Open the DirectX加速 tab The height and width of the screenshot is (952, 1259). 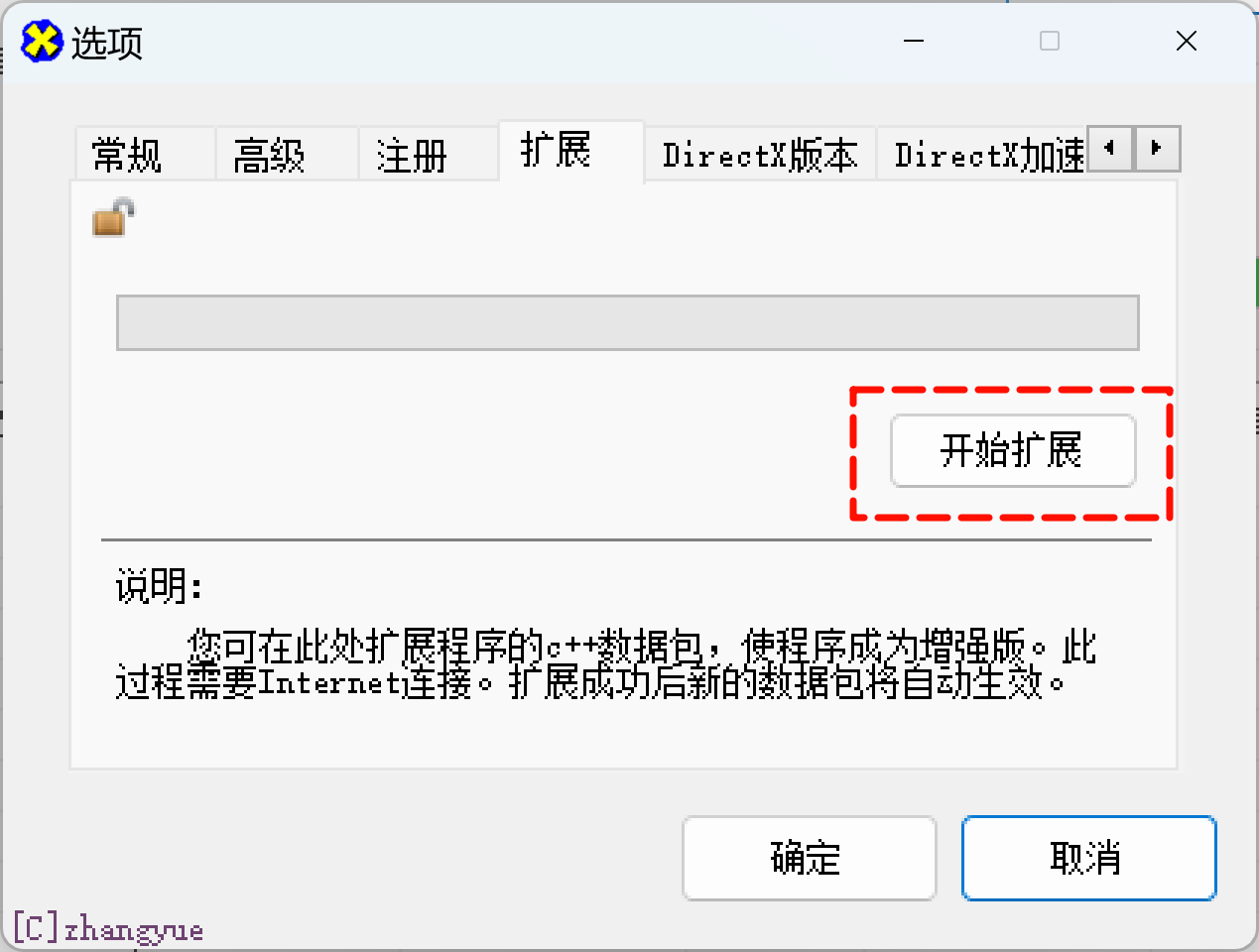[x=988, y=155]
